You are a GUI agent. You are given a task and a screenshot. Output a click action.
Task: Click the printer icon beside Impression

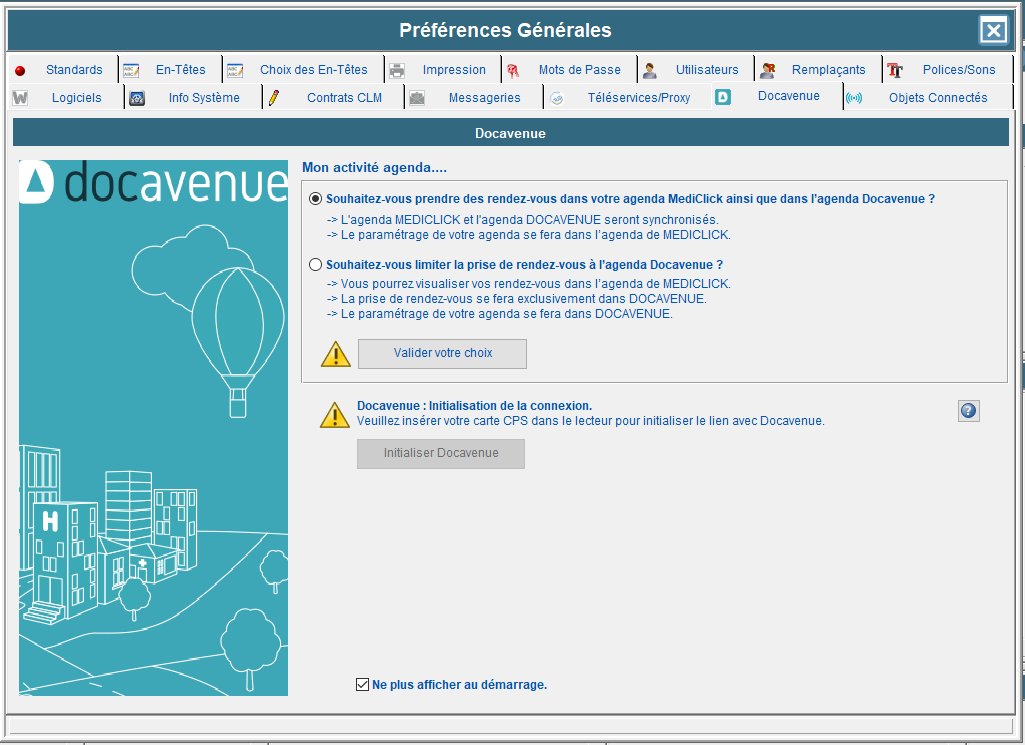[x=397, y=70]
